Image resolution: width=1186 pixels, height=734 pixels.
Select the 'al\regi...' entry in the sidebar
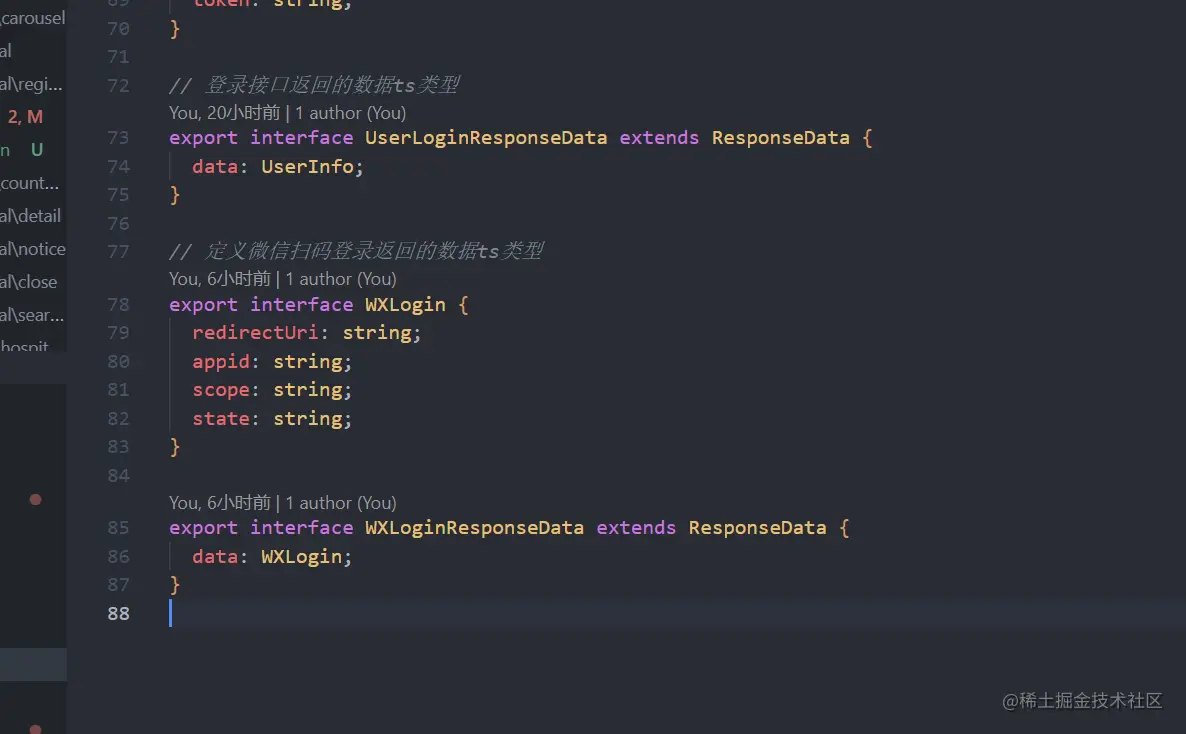tap(33, 84)
